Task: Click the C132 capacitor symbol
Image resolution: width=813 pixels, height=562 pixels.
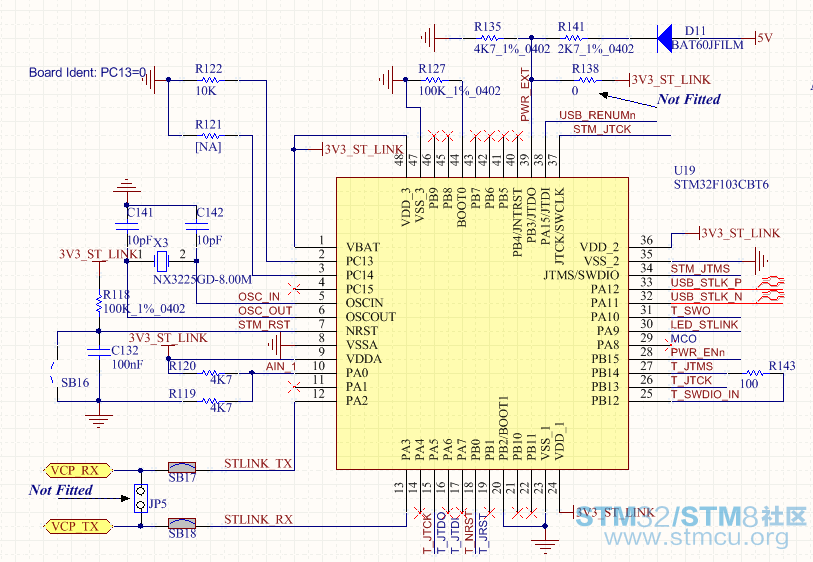Action: pos(99,352)
